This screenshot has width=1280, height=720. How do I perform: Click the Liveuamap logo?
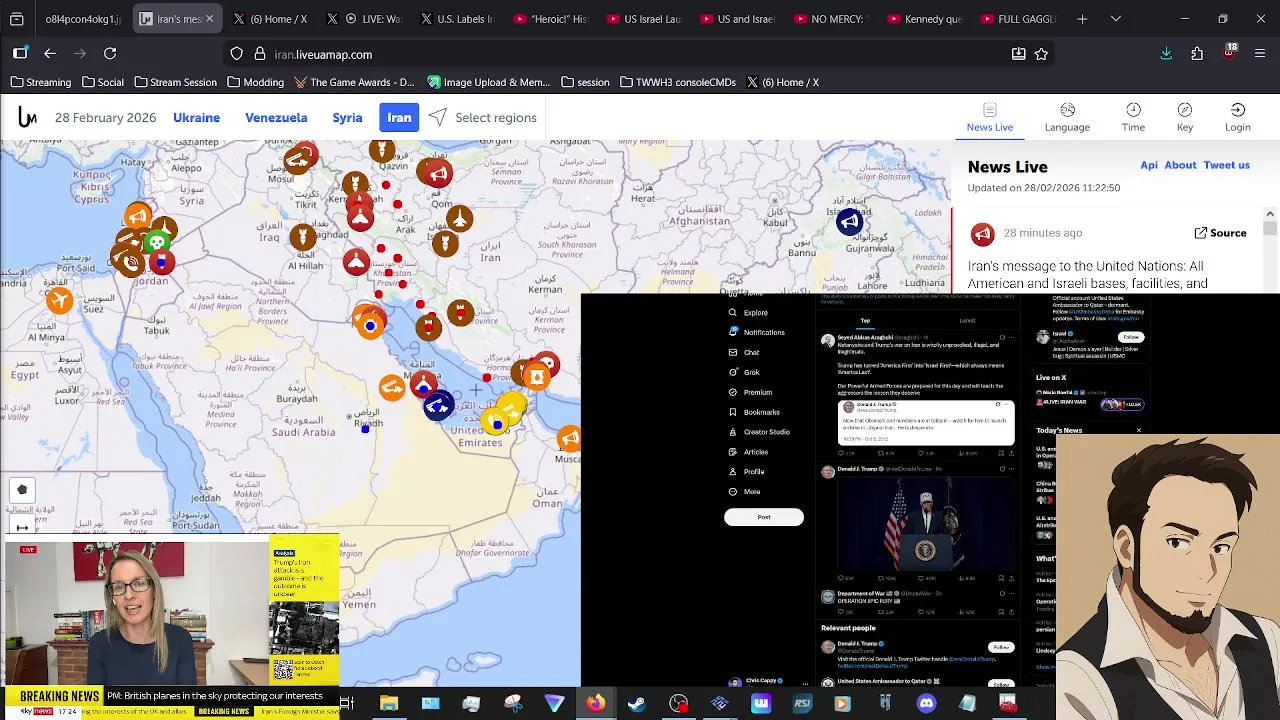pyautogui.click(x=27, y=118)
